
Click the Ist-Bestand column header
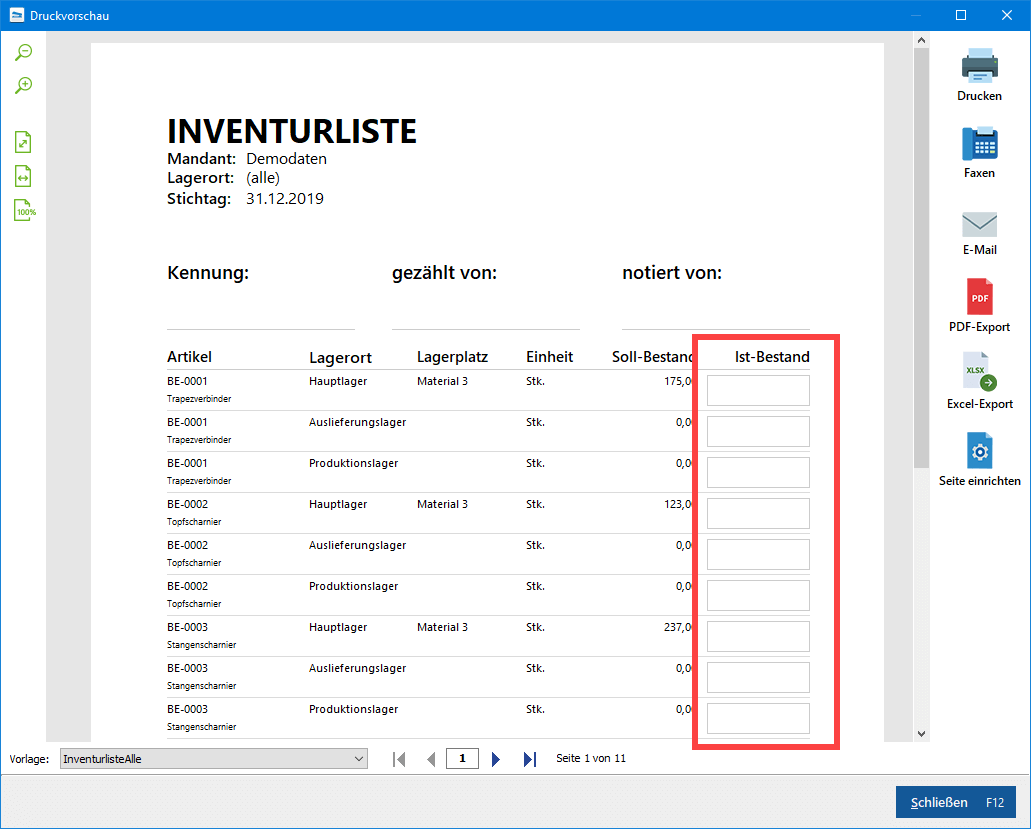coord(772,357)
